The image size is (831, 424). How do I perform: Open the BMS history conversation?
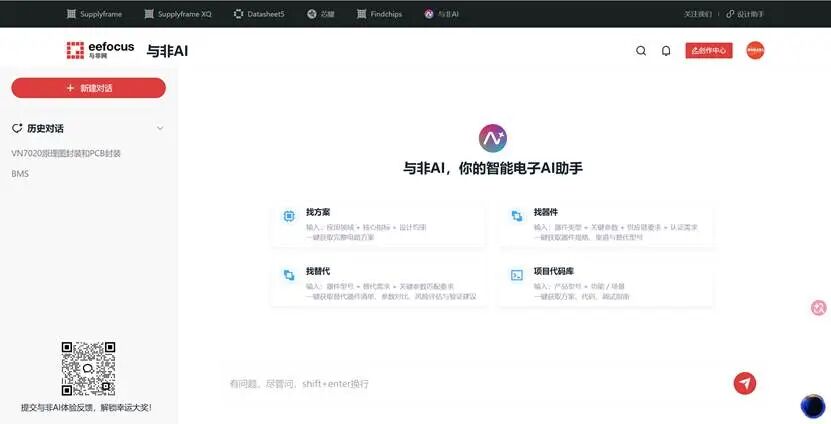[x=20, y=174]
